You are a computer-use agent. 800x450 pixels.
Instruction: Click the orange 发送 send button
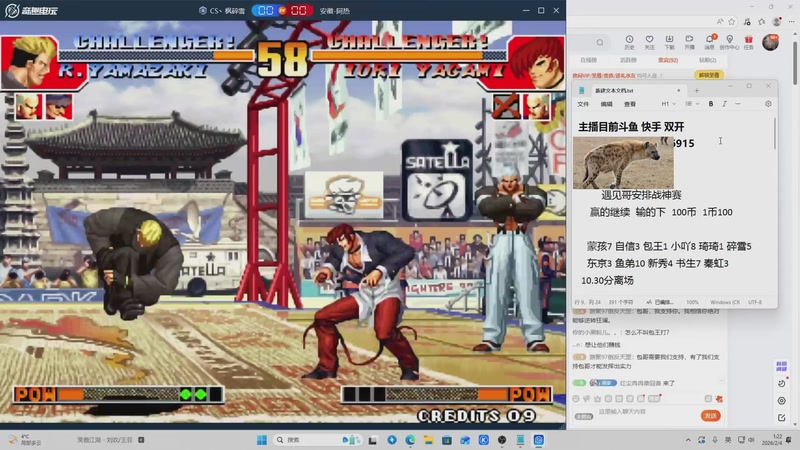(x=711, y=416)
